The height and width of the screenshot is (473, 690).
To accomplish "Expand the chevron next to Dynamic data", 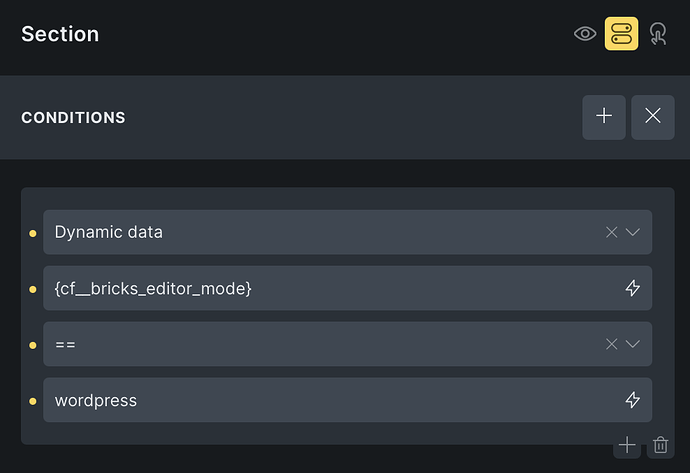I will pos(633,232).
